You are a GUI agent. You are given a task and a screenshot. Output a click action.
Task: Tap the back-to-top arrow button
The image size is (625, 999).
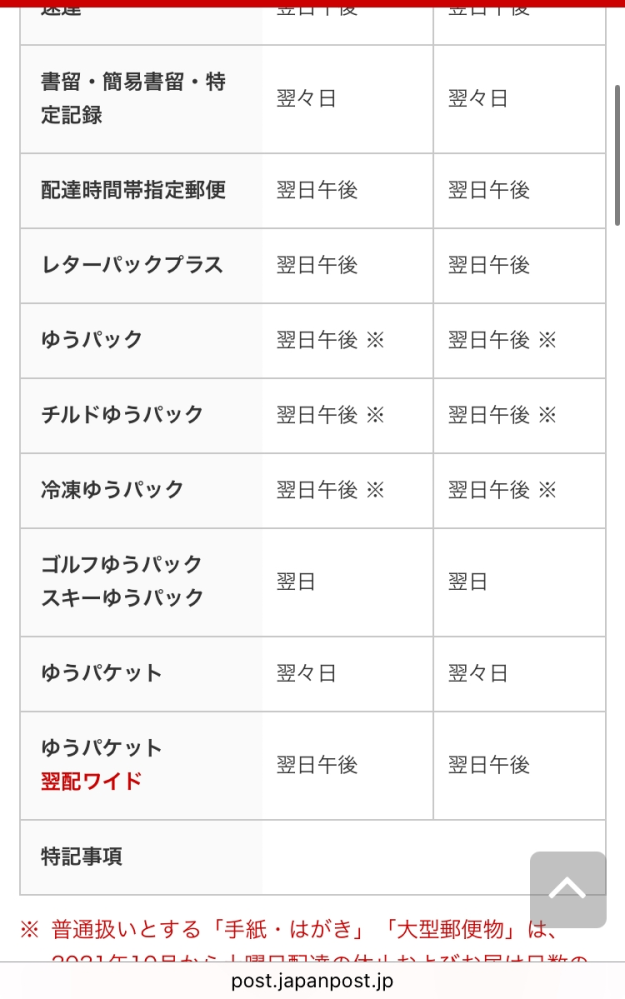point(568,889)
